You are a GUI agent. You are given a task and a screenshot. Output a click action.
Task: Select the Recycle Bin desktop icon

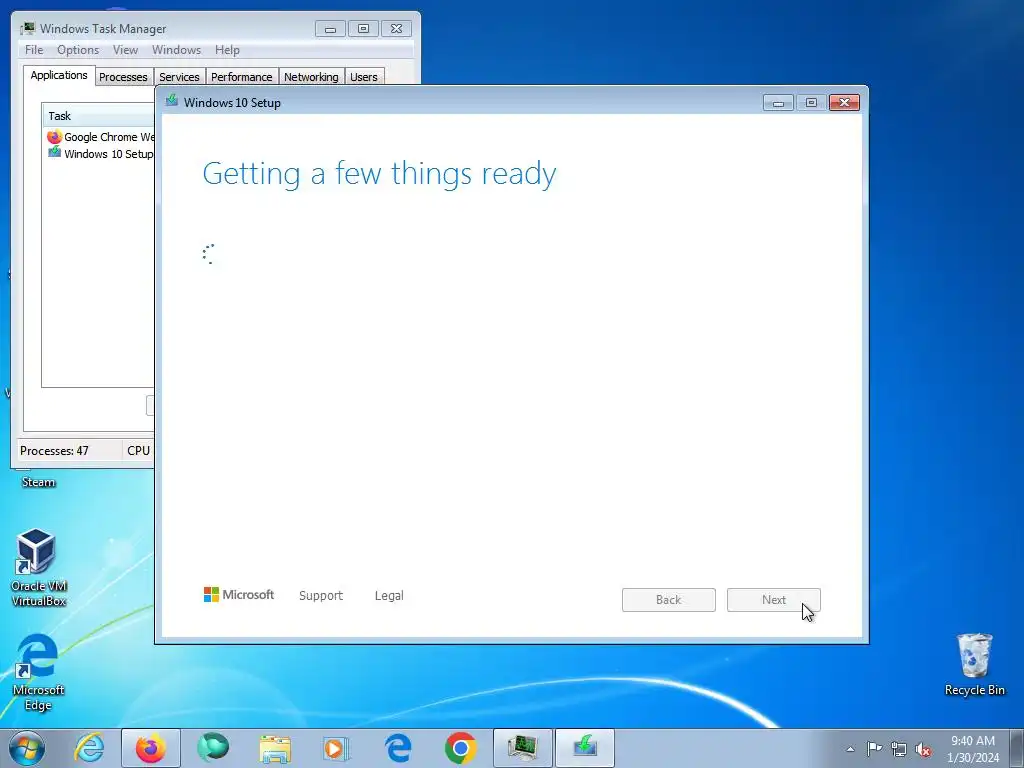point(974,664)
